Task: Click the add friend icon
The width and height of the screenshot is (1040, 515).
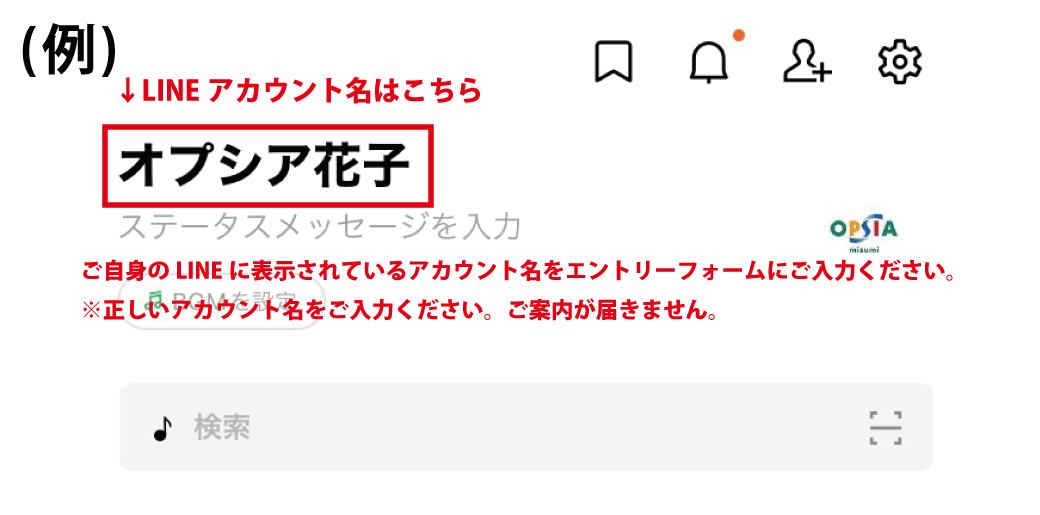Action: click(807, 62)
